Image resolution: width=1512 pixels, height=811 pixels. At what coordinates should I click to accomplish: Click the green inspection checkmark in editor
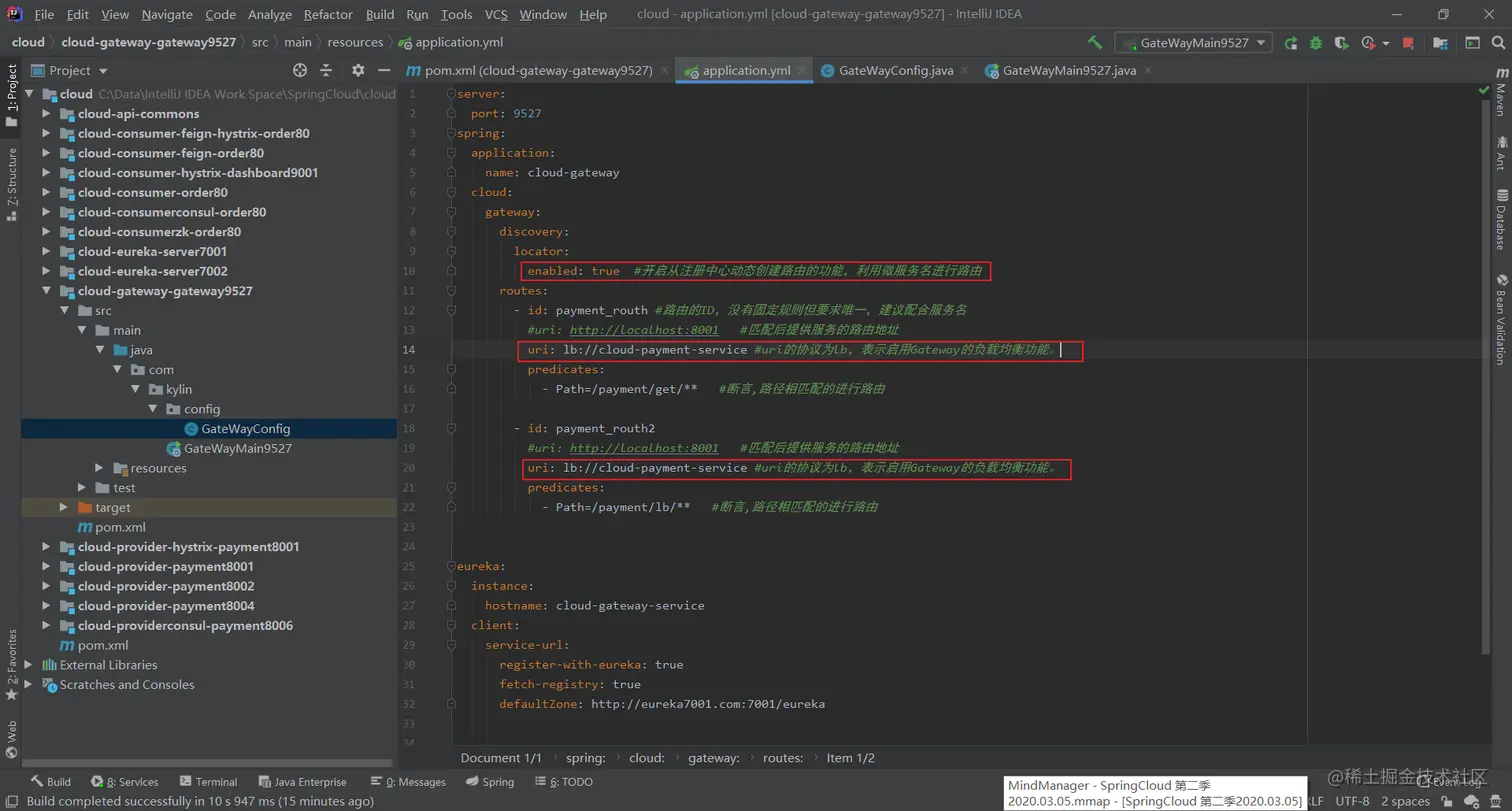[1484, 90]
